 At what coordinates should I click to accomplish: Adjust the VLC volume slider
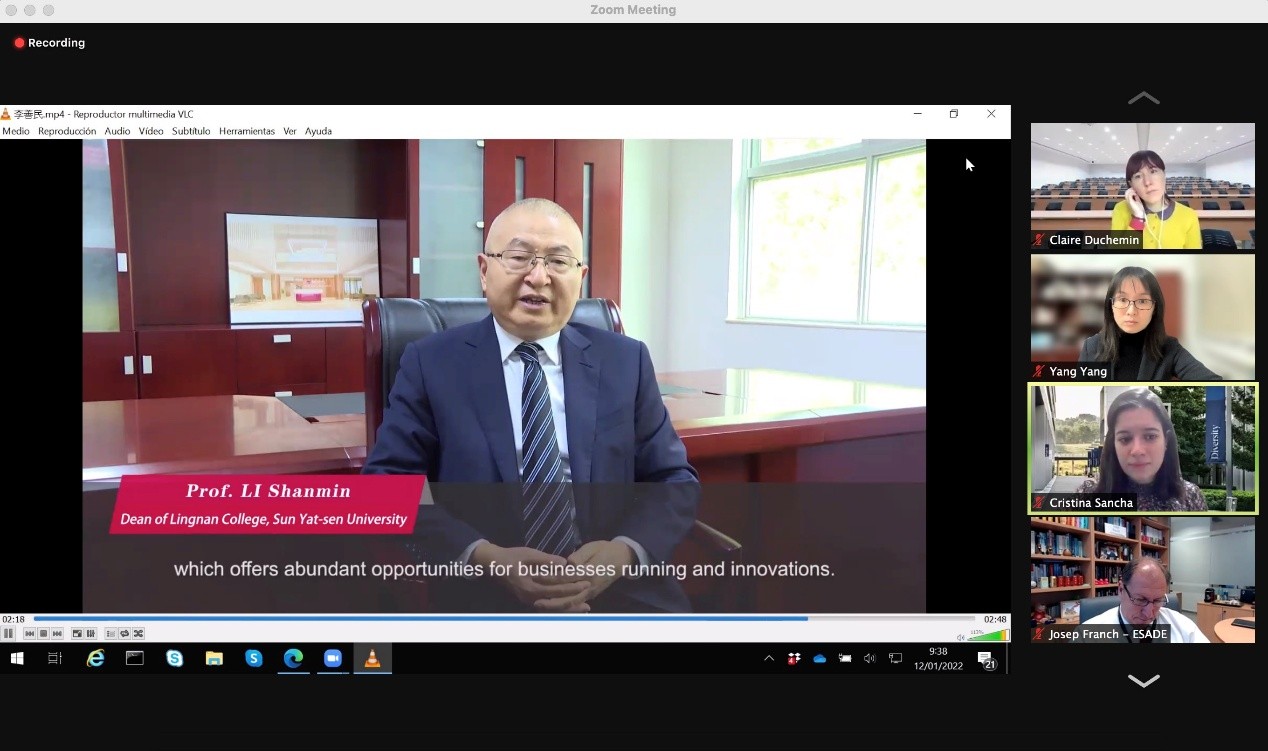pos(987,636)
